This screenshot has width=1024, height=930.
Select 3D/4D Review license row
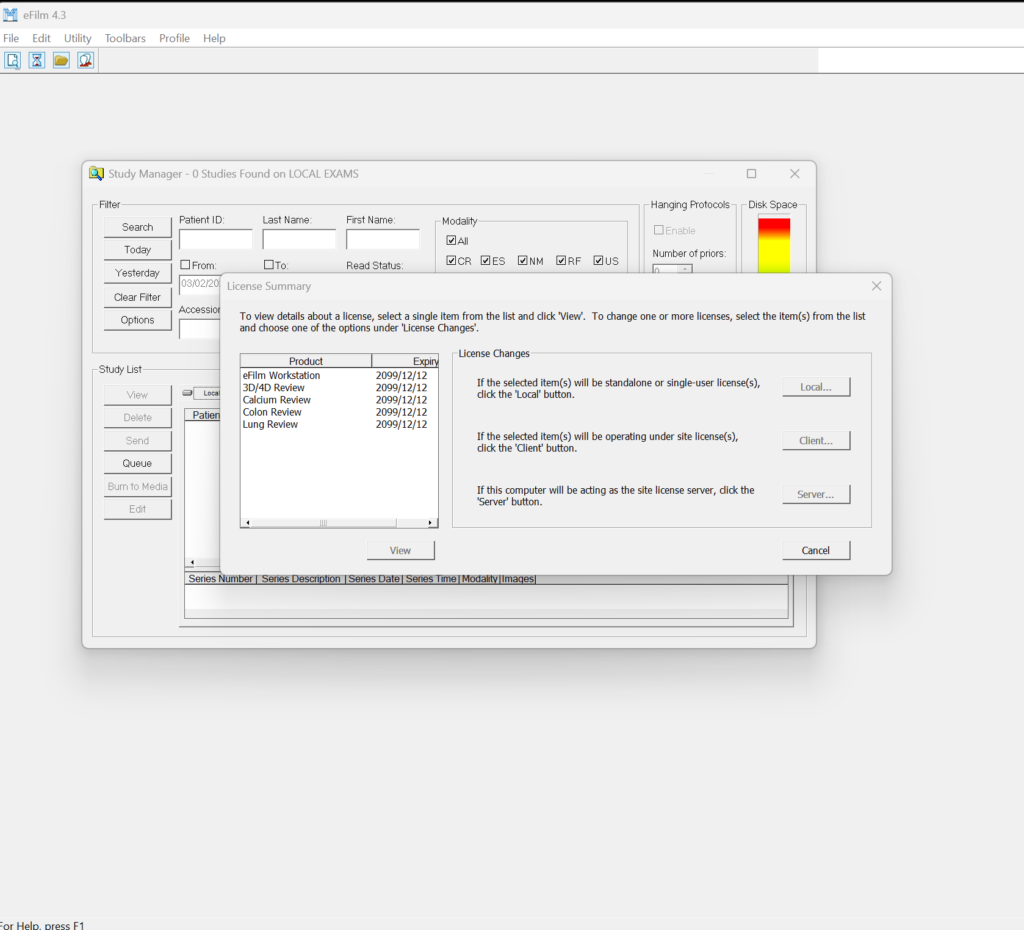point(339,387)
